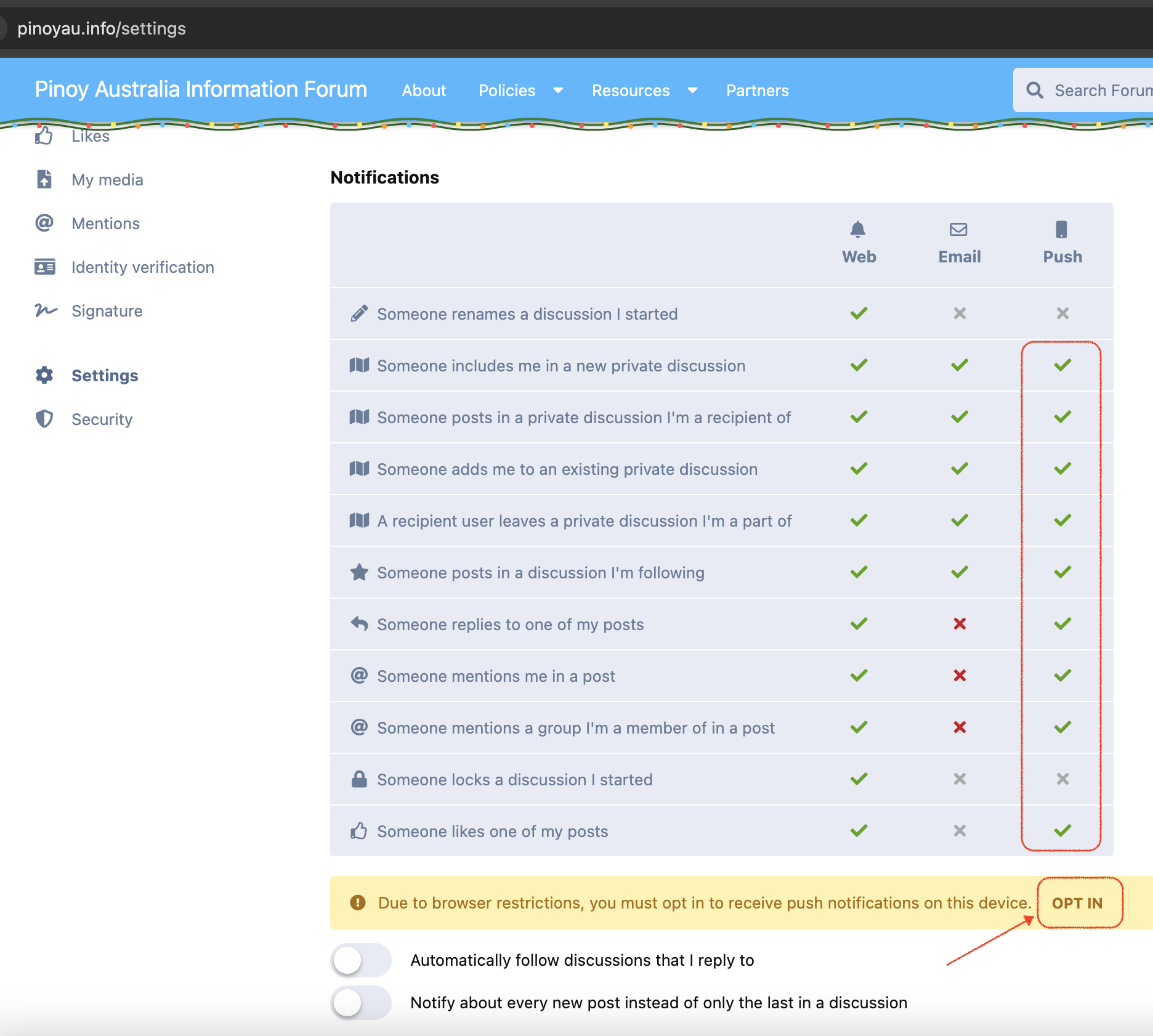
Task: Enable automatically follow discussions I reply to
Action: click(361, 960)
